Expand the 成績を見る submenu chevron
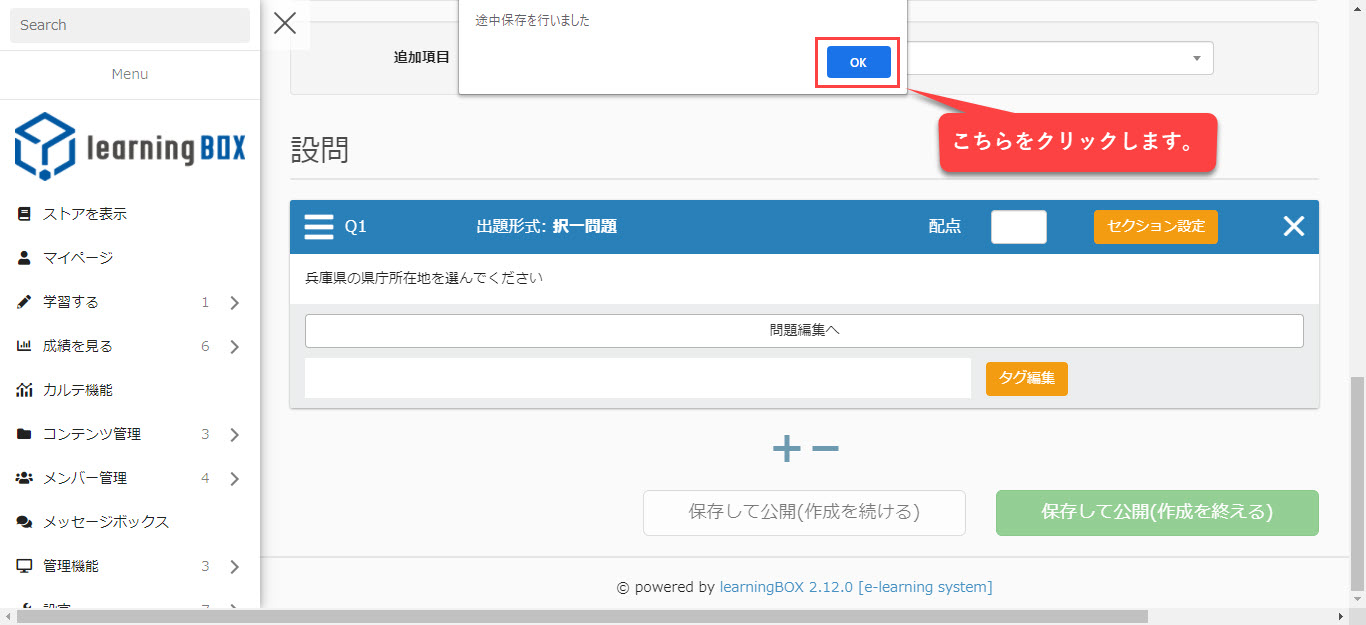 (x=234, y=347)
